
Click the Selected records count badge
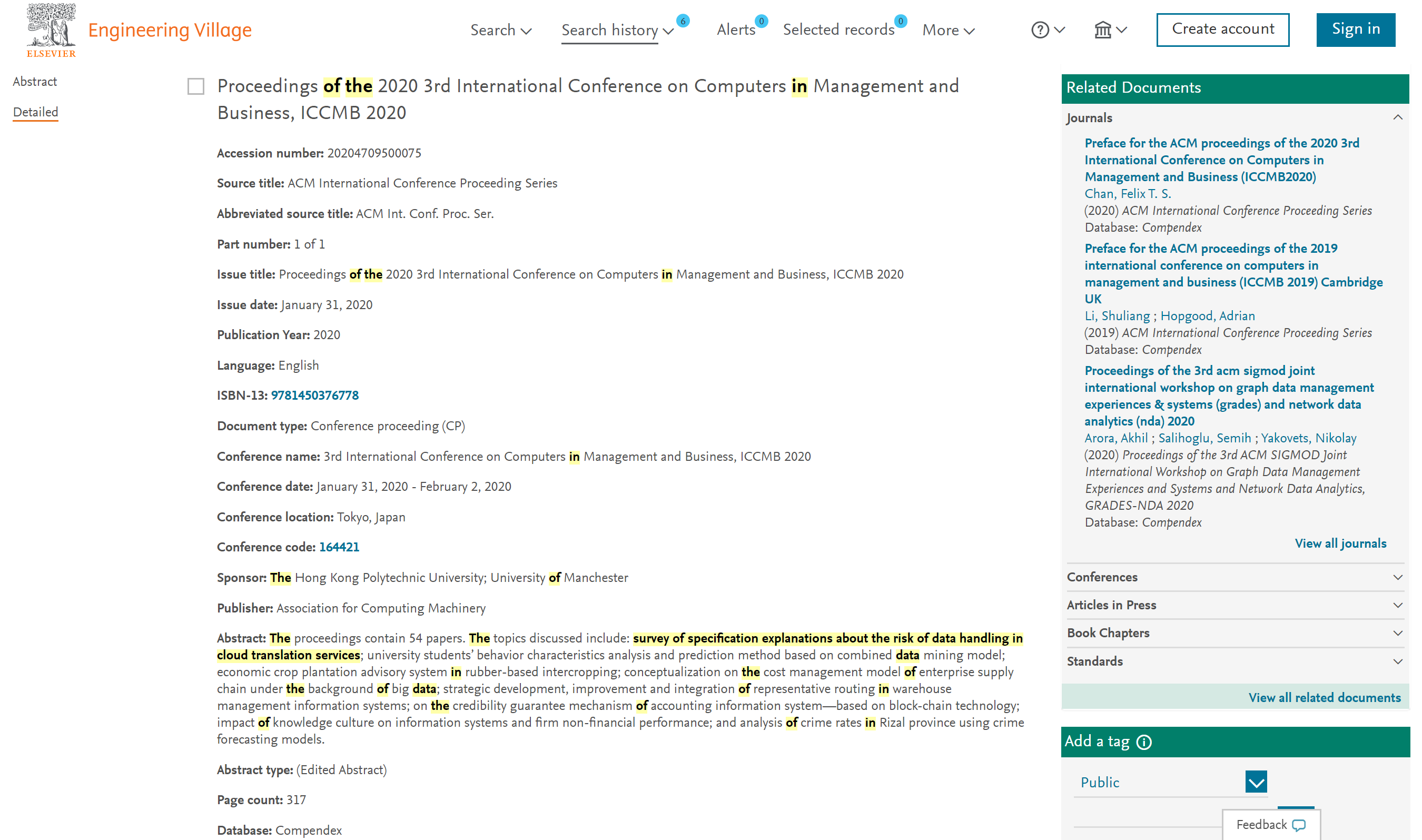point(901,21)
